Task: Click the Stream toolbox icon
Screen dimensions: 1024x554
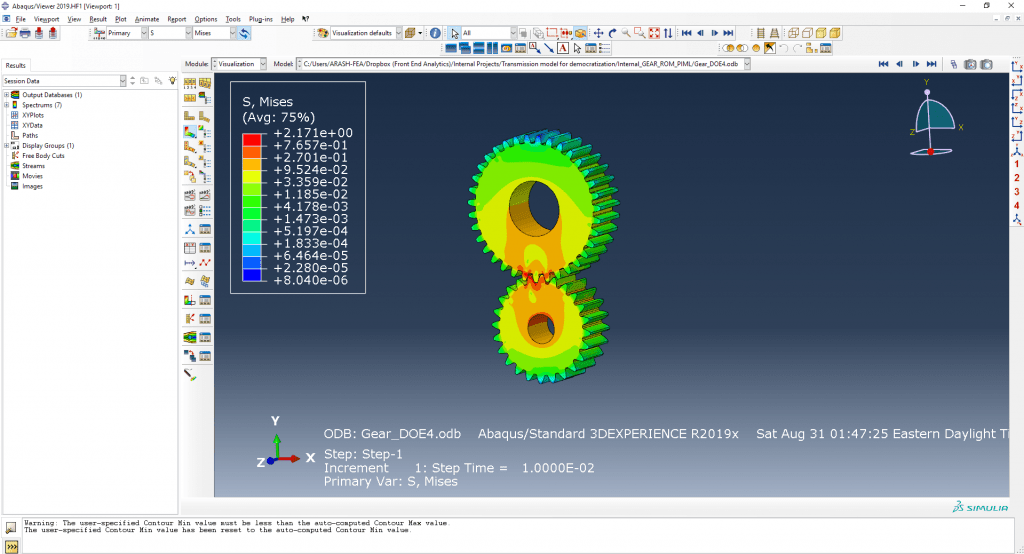Action: 189,336
